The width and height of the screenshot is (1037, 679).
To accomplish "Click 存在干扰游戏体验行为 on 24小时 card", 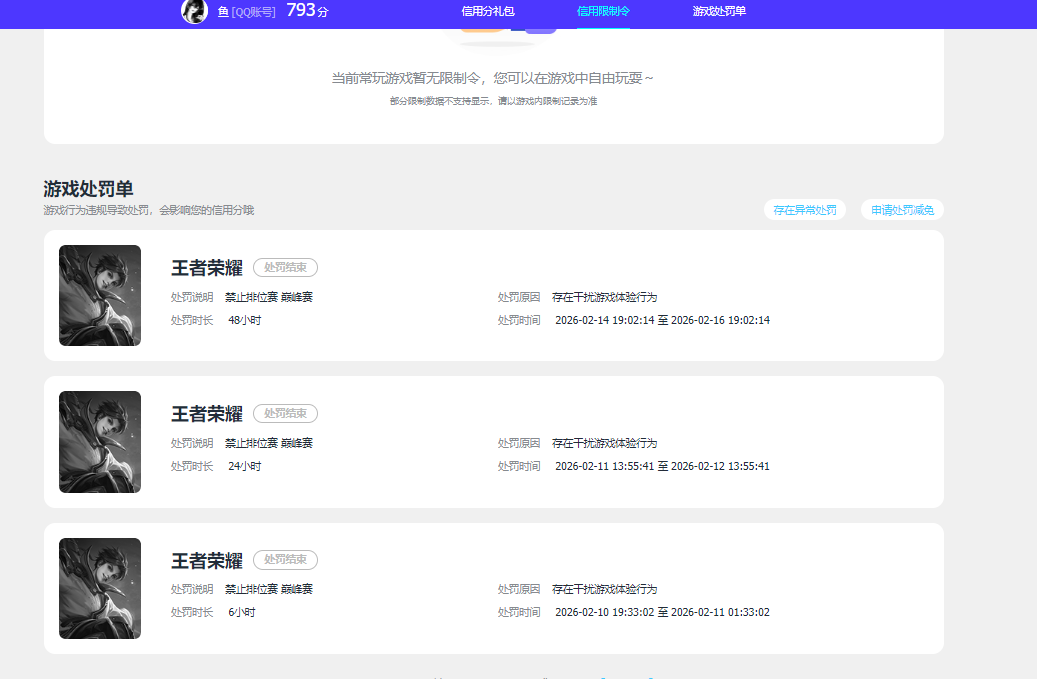I will pos(604,443).
